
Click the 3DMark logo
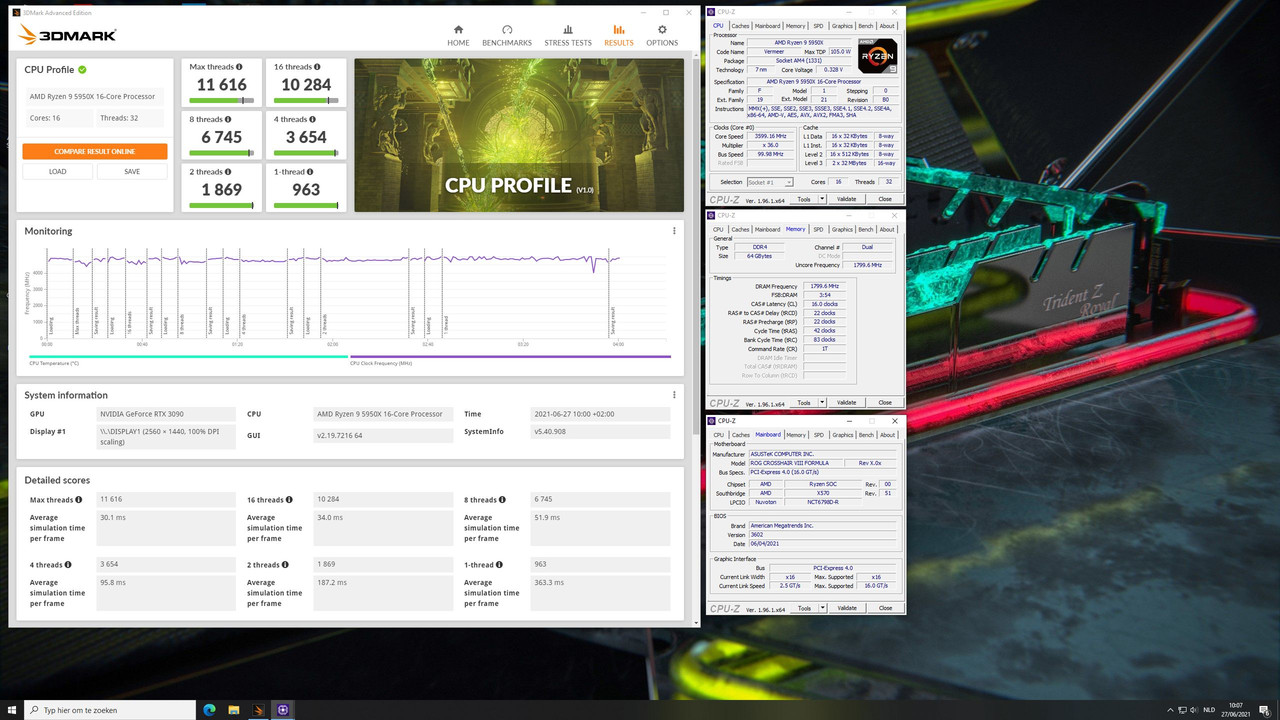pyautogui.click(x=67, y=35)
